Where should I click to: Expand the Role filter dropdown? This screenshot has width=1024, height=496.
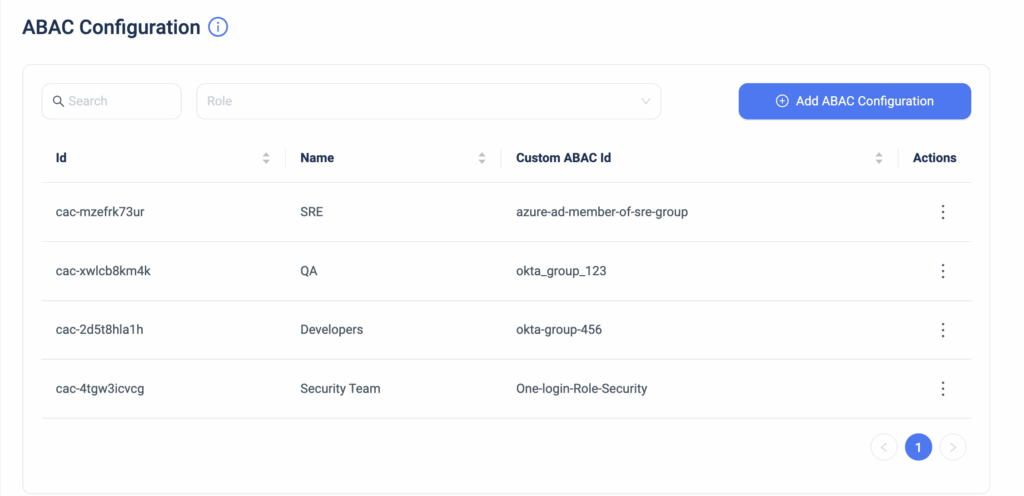[x=428, y=101]
